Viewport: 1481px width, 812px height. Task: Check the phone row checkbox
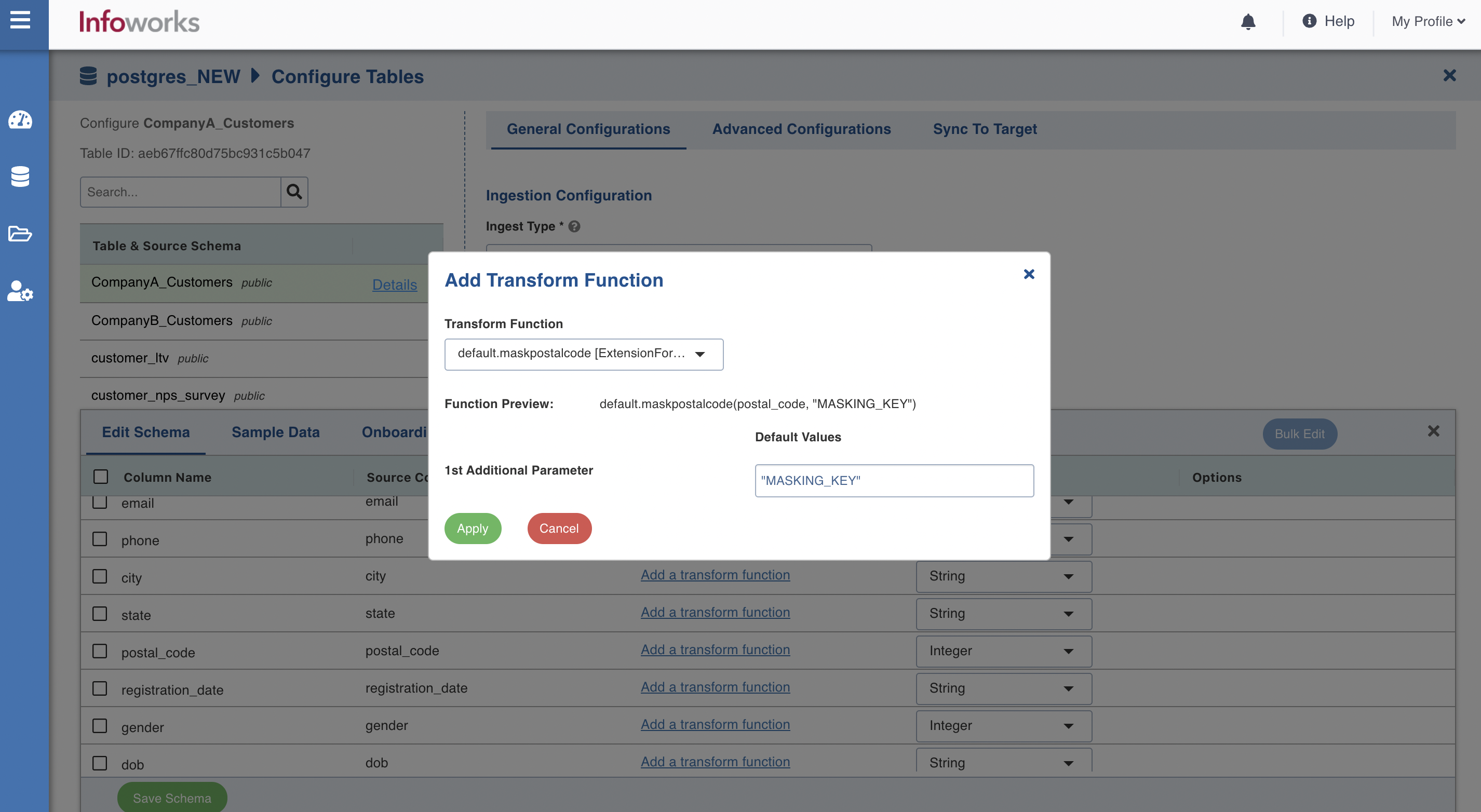click(100, 539)
